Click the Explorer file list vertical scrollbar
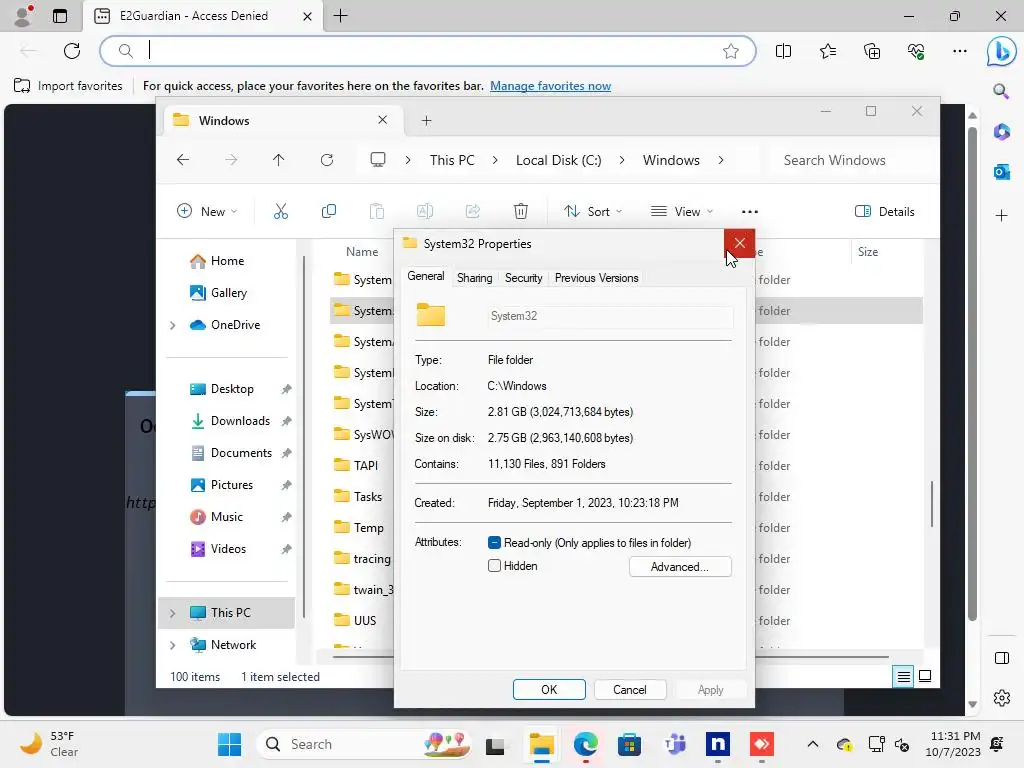 [931, 503]
